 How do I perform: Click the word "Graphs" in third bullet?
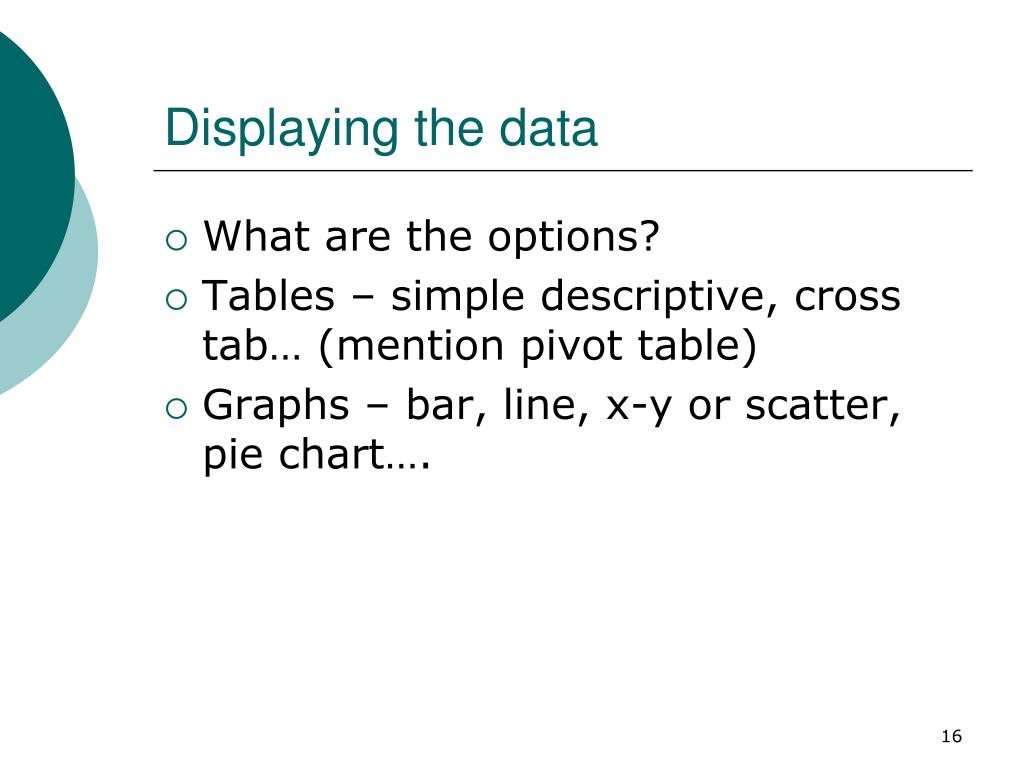pos(276,406)
